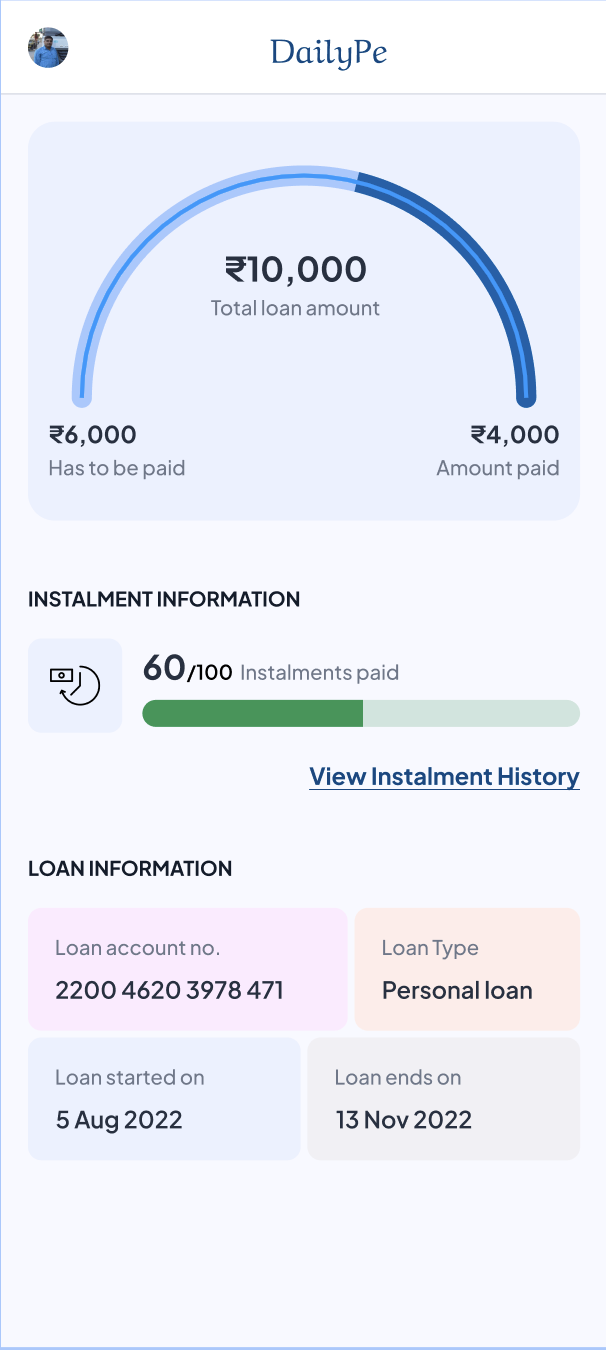Select the ₹4,000 amount paid figure
The height and width of the screenshot is (1350, 606).
coord(515,434)
